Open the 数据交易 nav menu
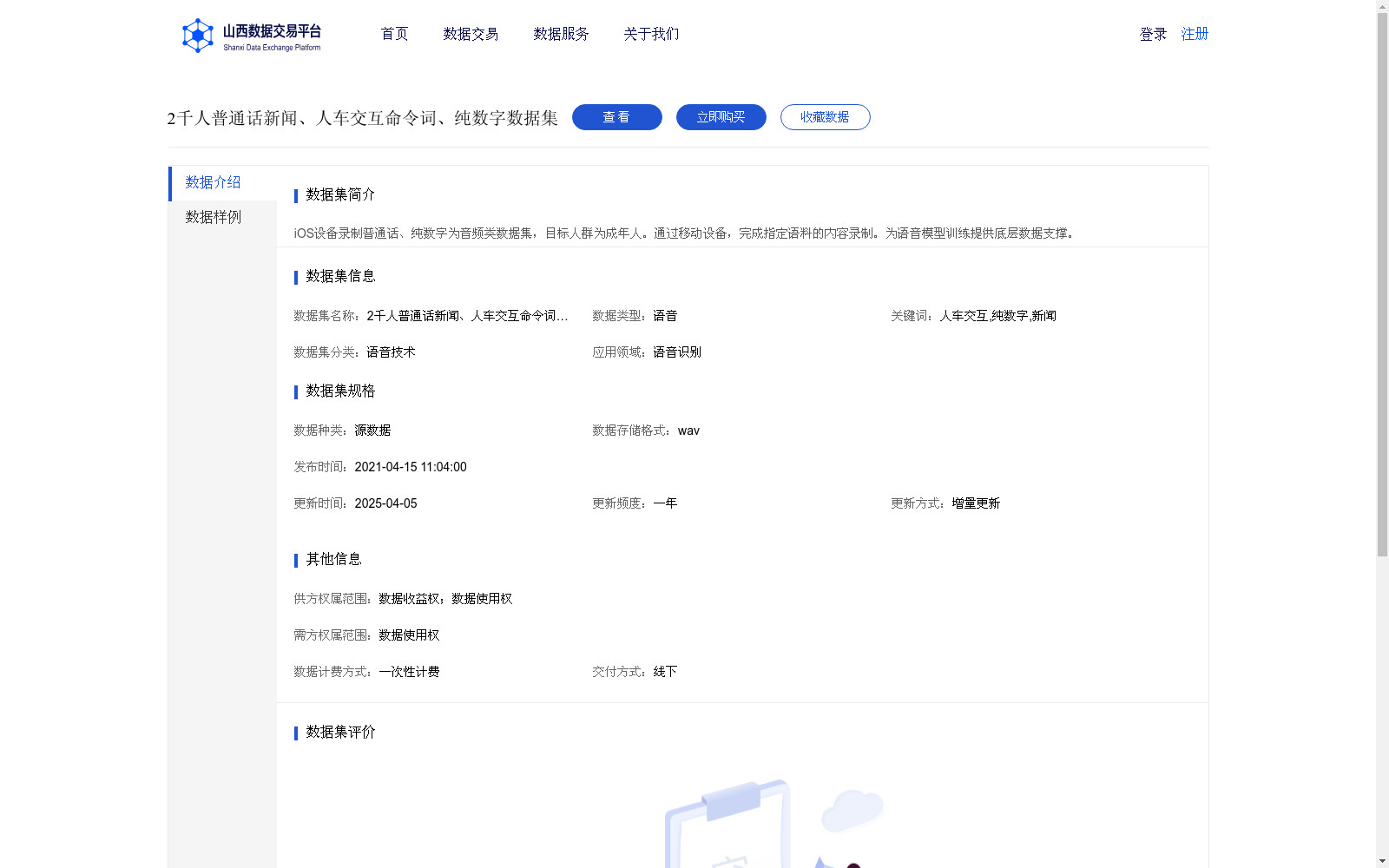Screen dimensions: 1389x868 471,34
